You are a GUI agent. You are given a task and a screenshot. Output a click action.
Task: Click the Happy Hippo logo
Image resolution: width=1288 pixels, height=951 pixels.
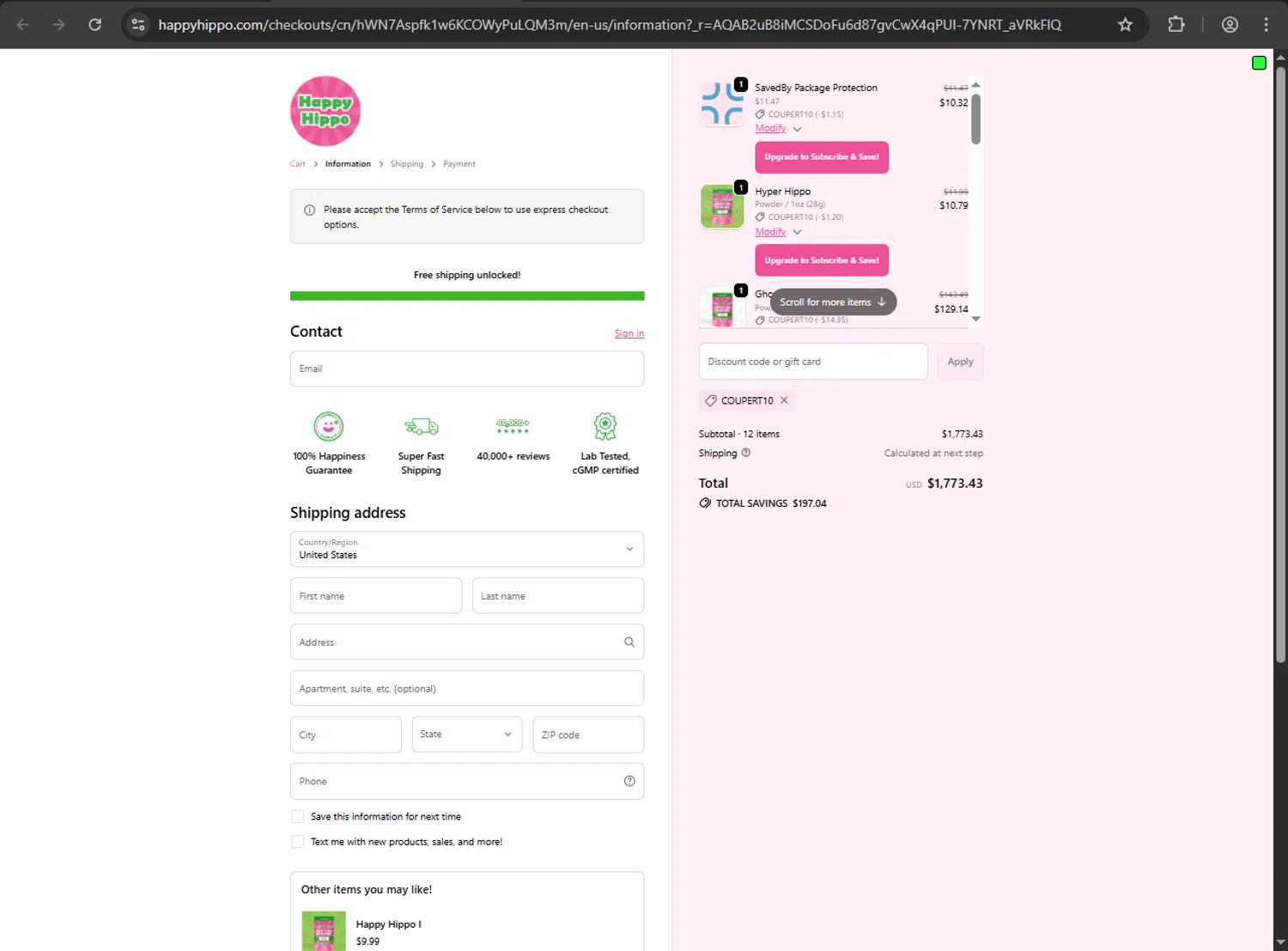325,111
